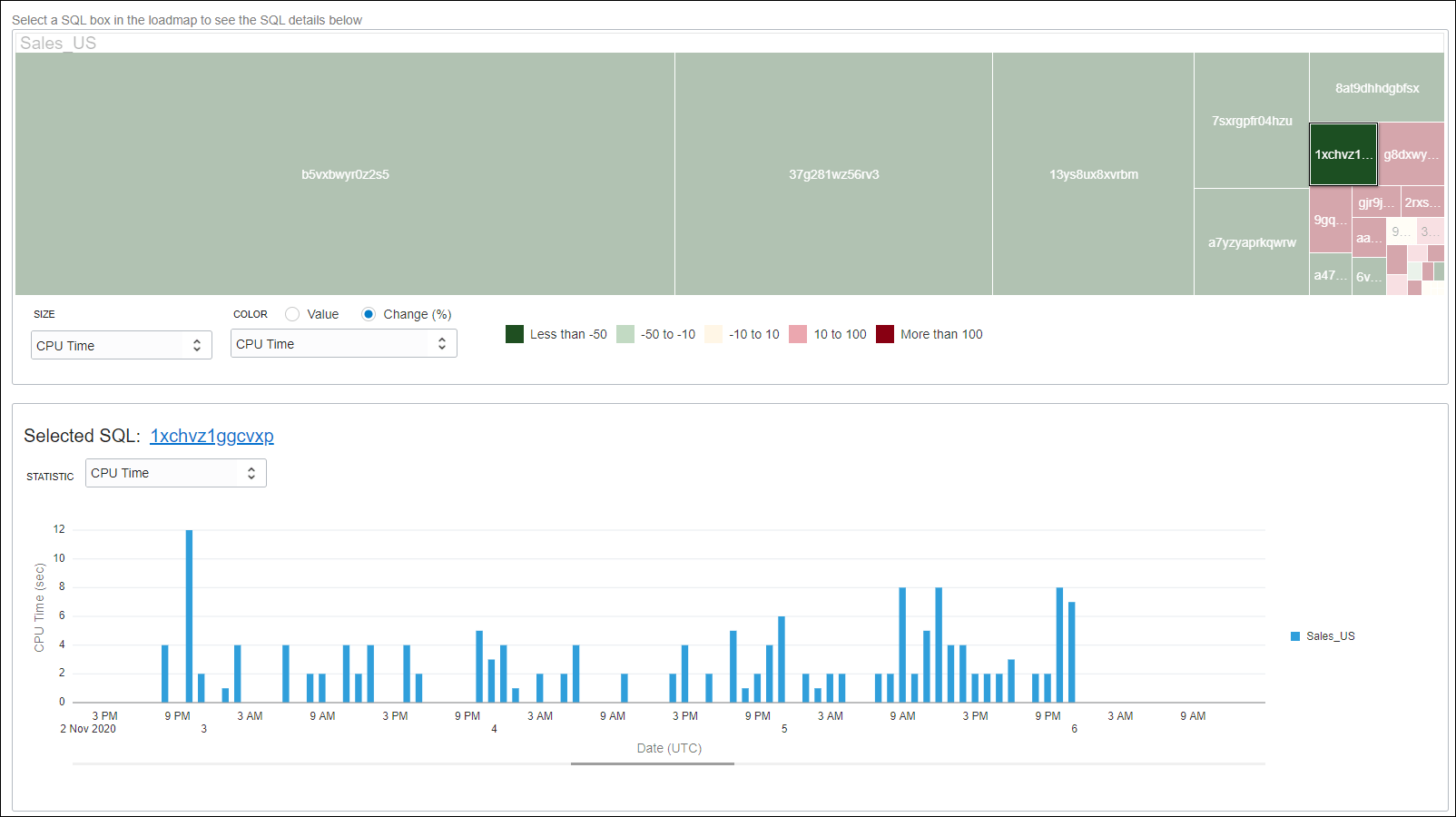
Task: Select the 9gq box below 7sxrgpfr04hzu
Action: (1330, 219)
